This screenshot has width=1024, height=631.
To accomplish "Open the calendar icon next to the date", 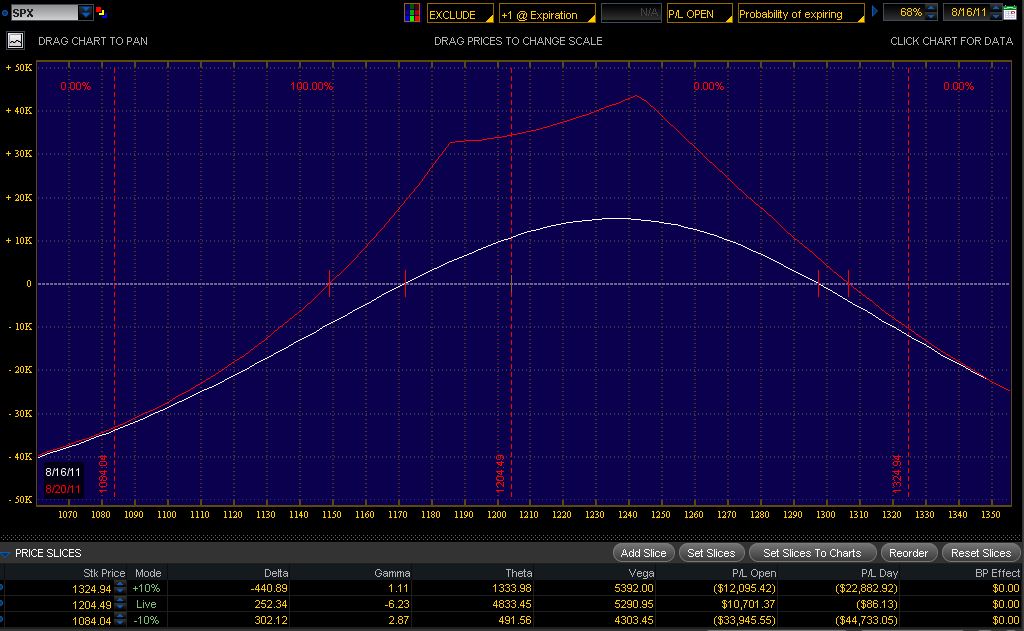I will 1010,12.
